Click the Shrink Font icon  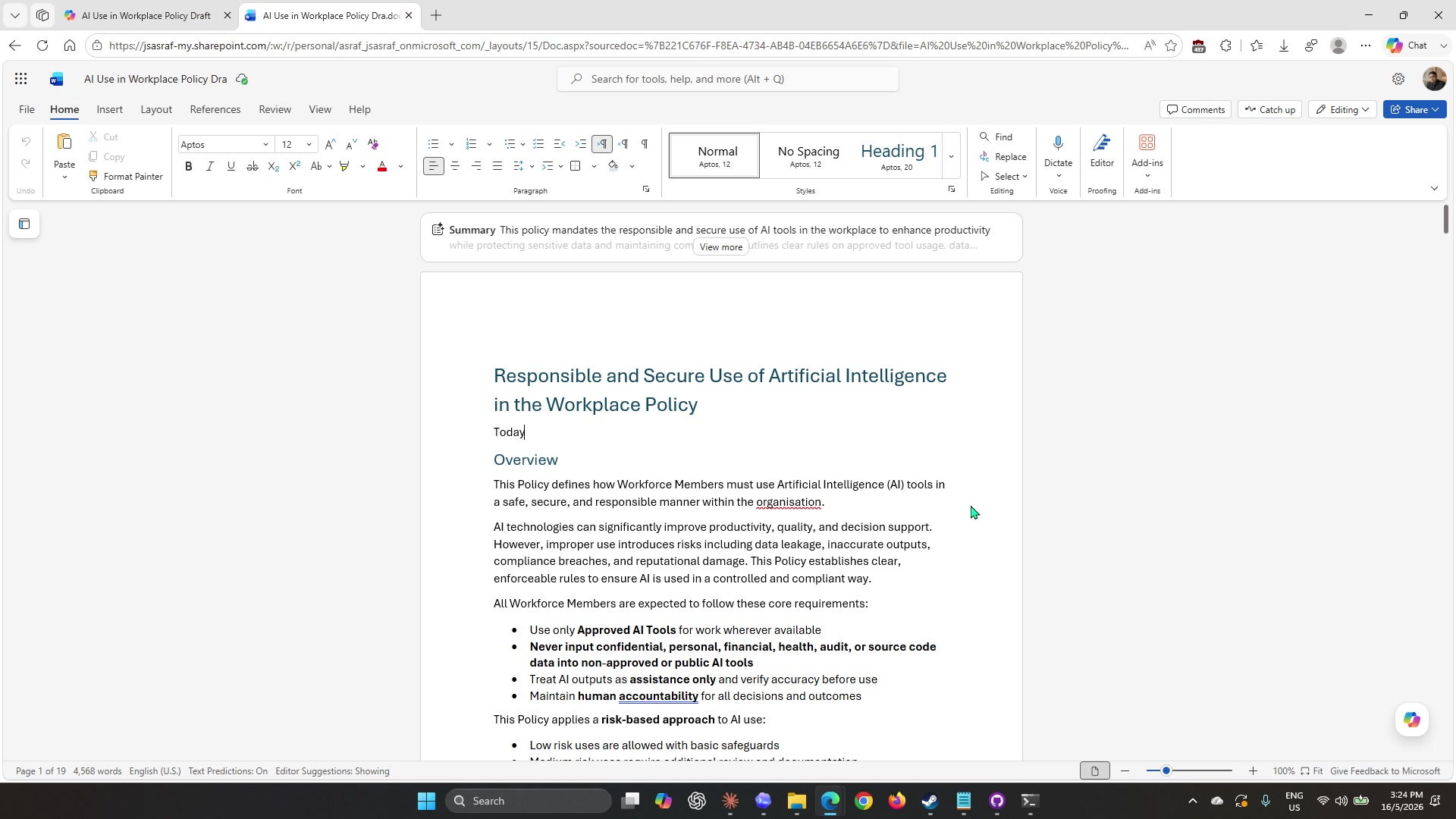(x=351, y=144)
